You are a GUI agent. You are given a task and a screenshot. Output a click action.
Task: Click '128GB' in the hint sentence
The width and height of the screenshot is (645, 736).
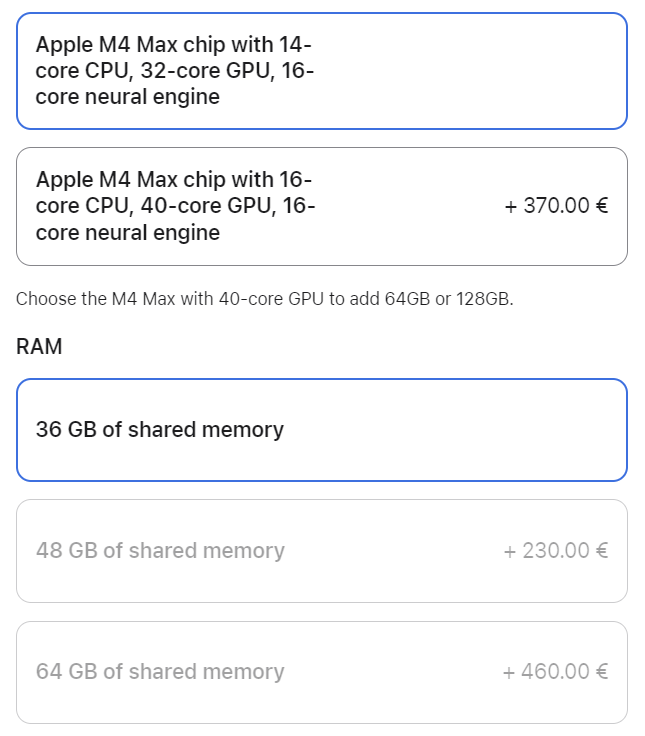click(484, 299)
